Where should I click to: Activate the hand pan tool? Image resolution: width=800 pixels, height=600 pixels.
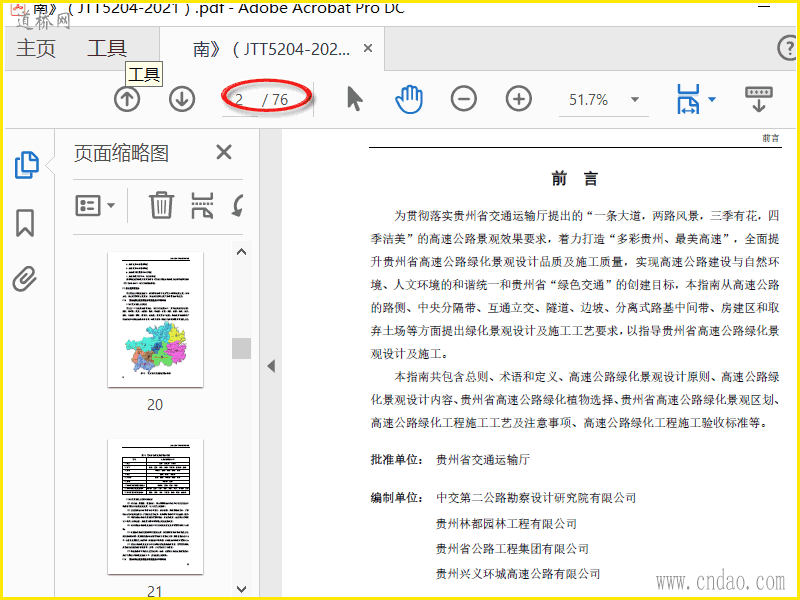pyautogui.click(x=409, y=99)
